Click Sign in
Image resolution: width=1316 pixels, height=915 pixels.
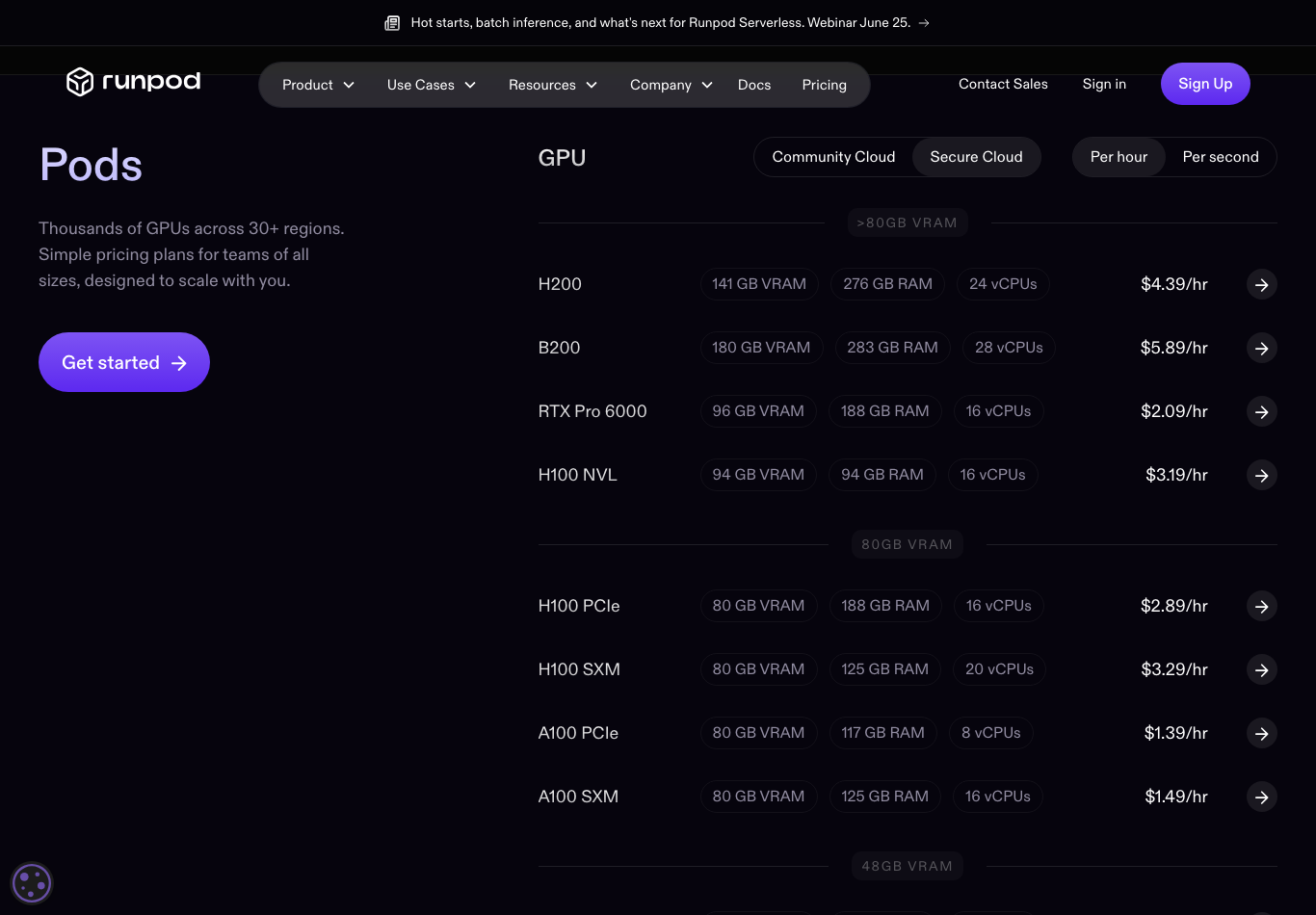(x=1104, y=84)
